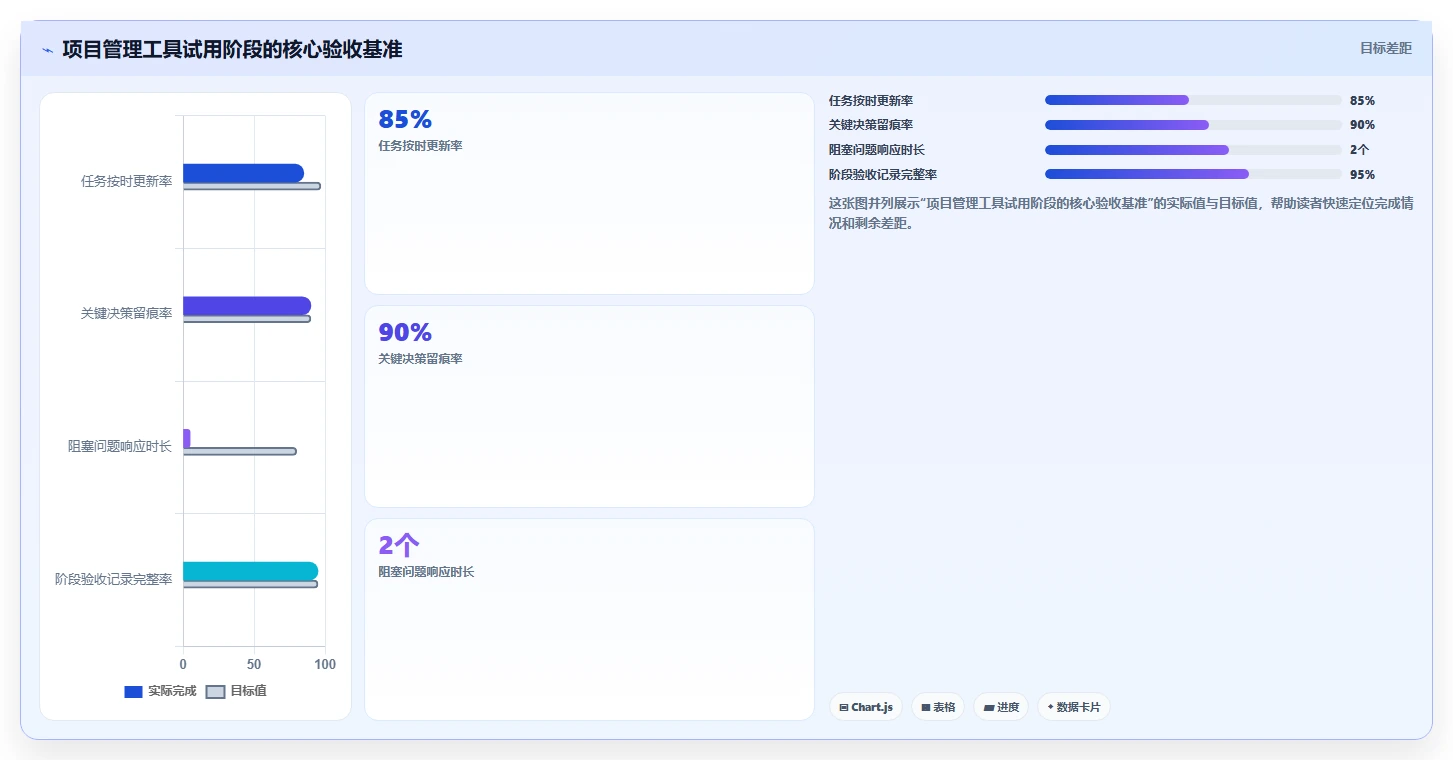
Task: Toggle the 目标值 legend item
Action: coord(237,691)
